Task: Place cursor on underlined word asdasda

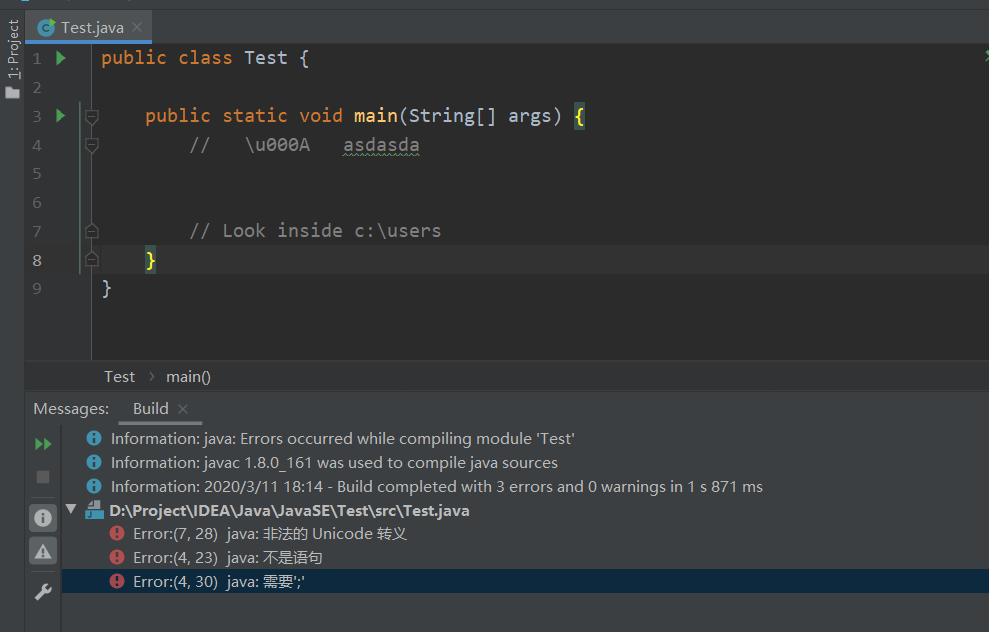Action: click(x=381, y=145)
